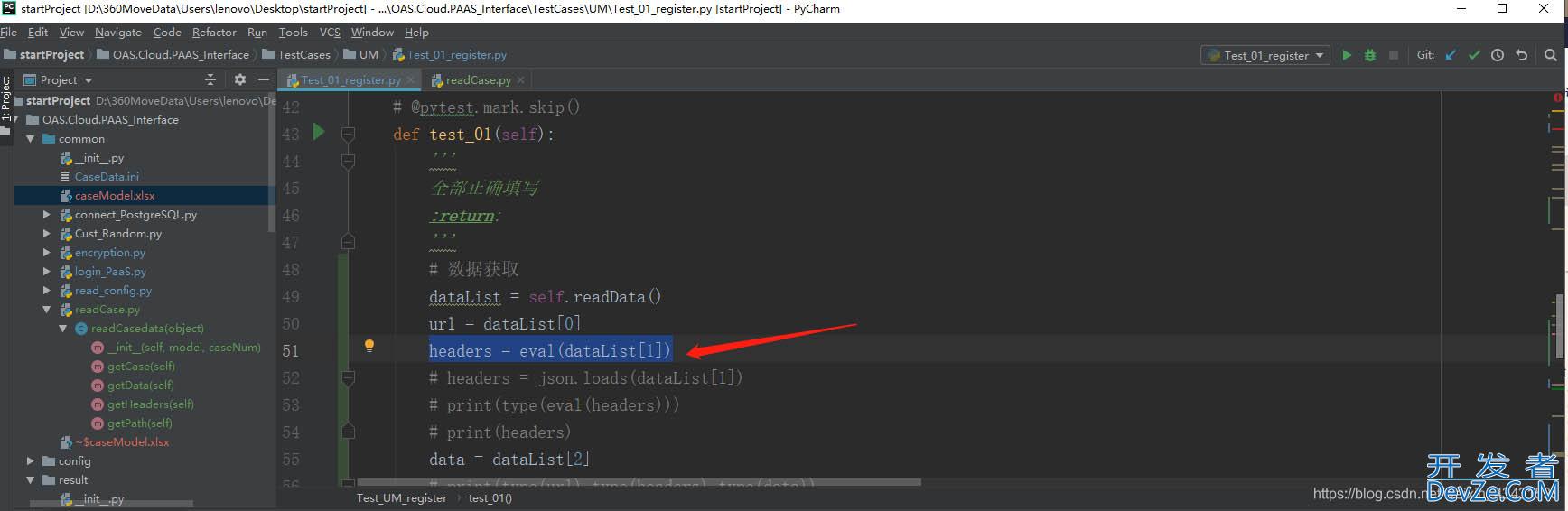1568x511 pixels.
Task: Select caseModel.xlsx in the tree
Action: point(115,196)
